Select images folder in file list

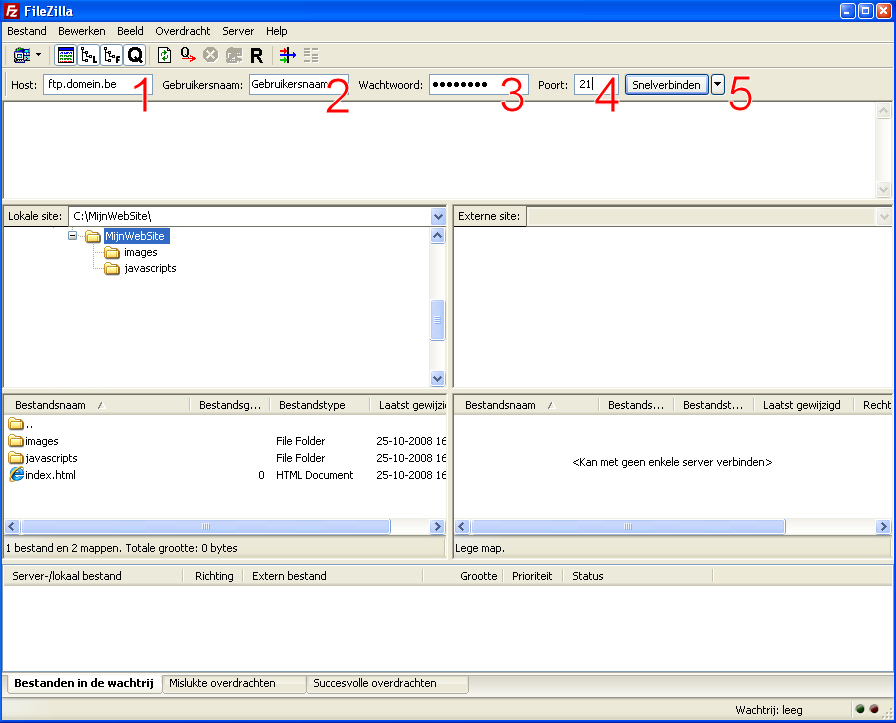click(x=34, y=441)
